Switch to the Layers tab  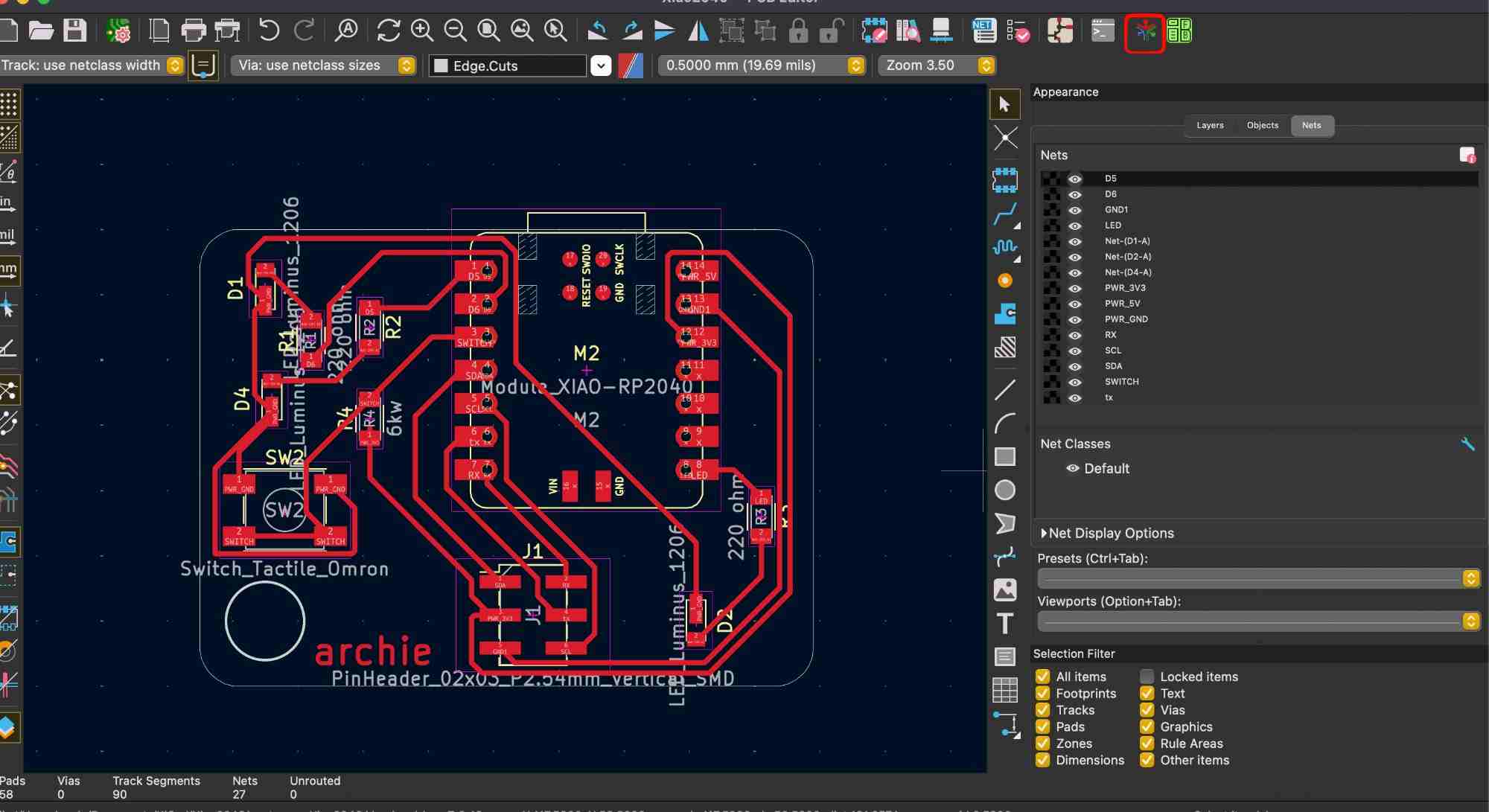tap(1210, 125)
